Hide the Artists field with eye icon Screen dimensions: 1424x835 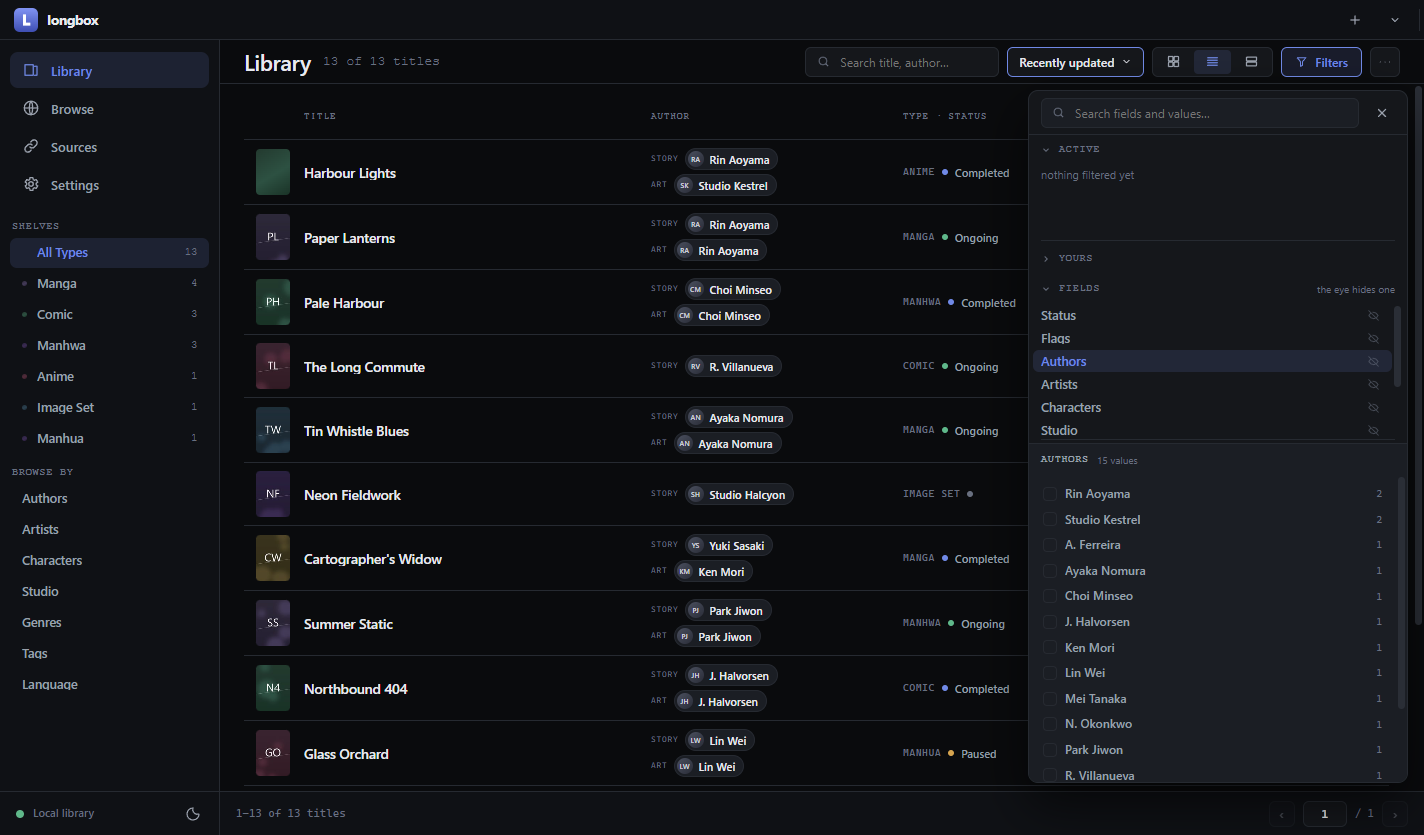1373,384
